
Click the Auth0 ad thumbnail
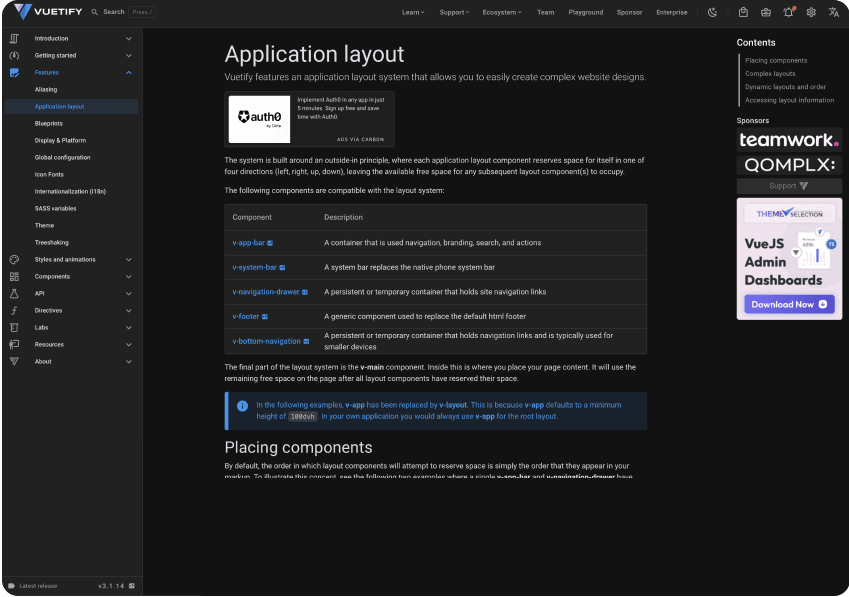259,119
